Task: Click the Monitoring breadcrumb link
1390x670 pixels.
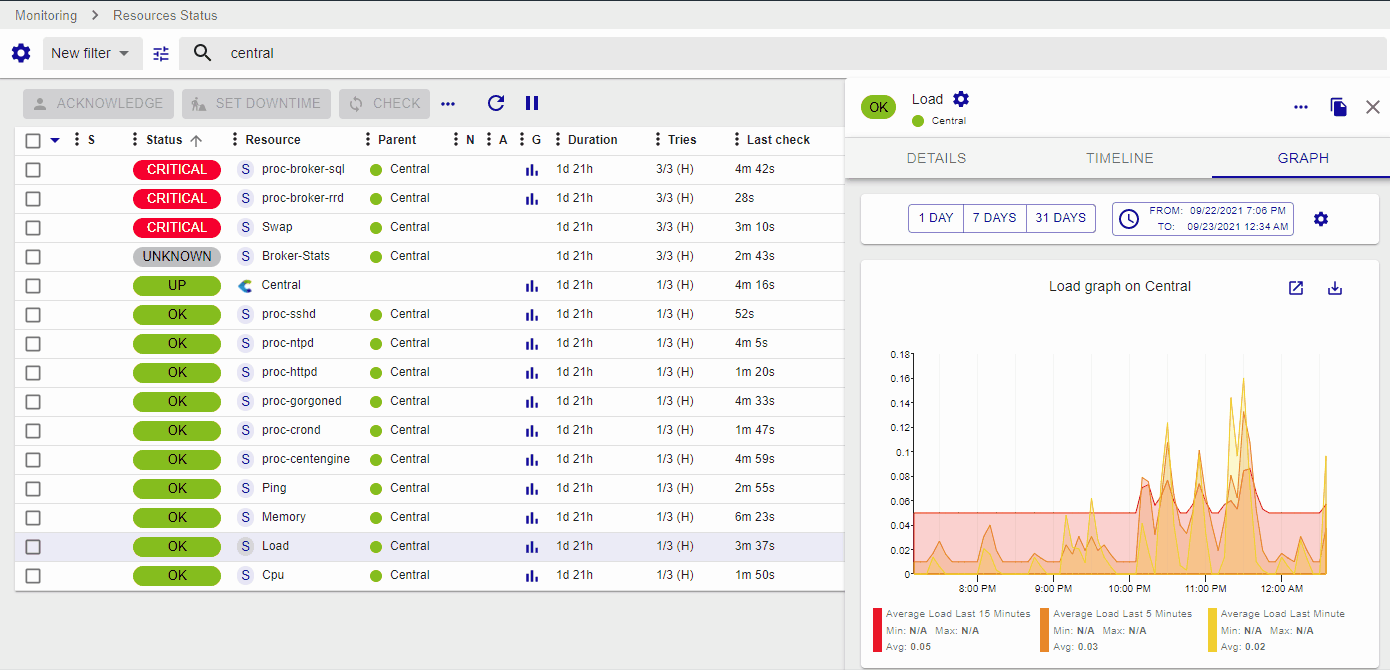Action: [46, 15]
